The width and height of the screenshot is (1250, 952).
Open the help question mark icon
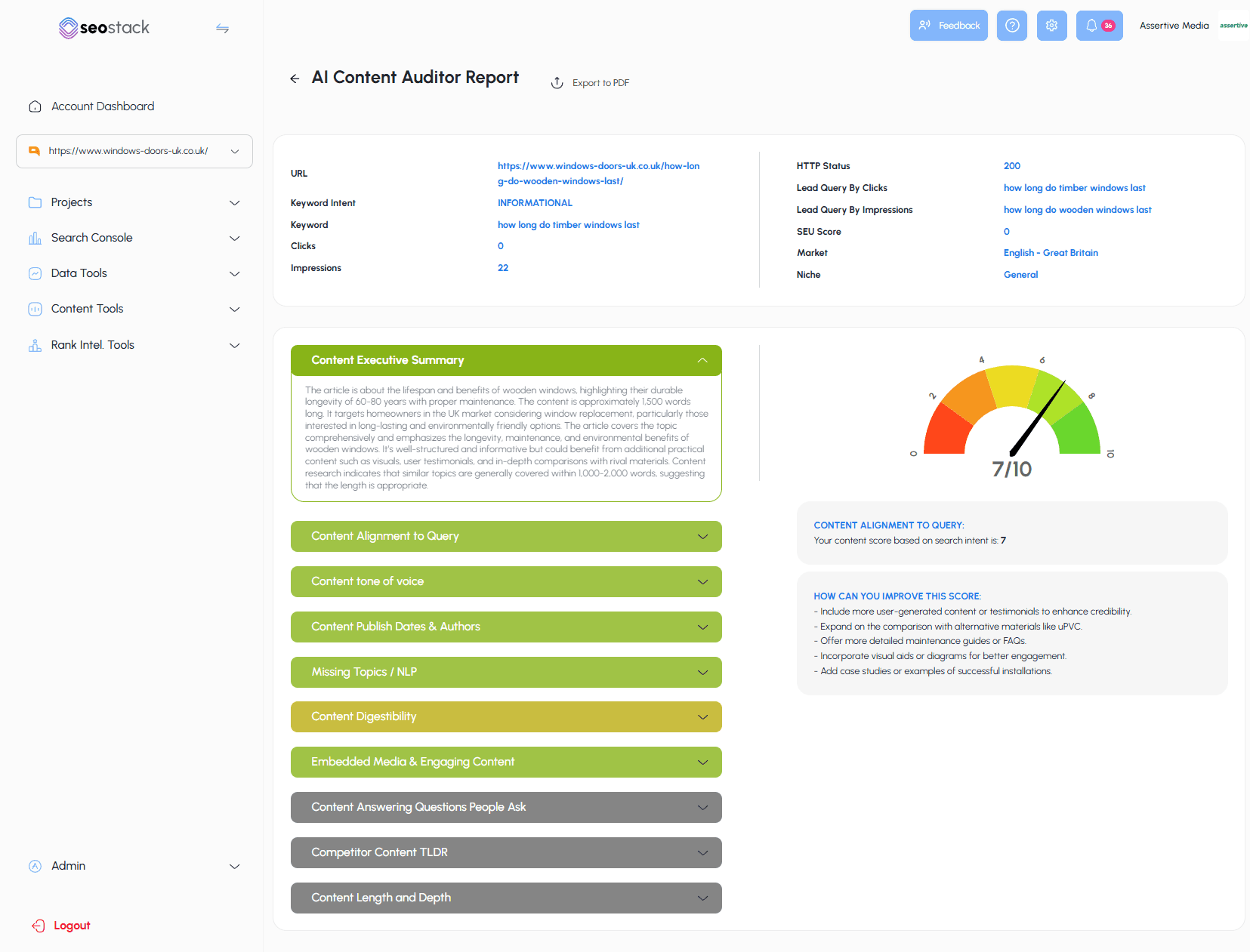[1011, 26]
